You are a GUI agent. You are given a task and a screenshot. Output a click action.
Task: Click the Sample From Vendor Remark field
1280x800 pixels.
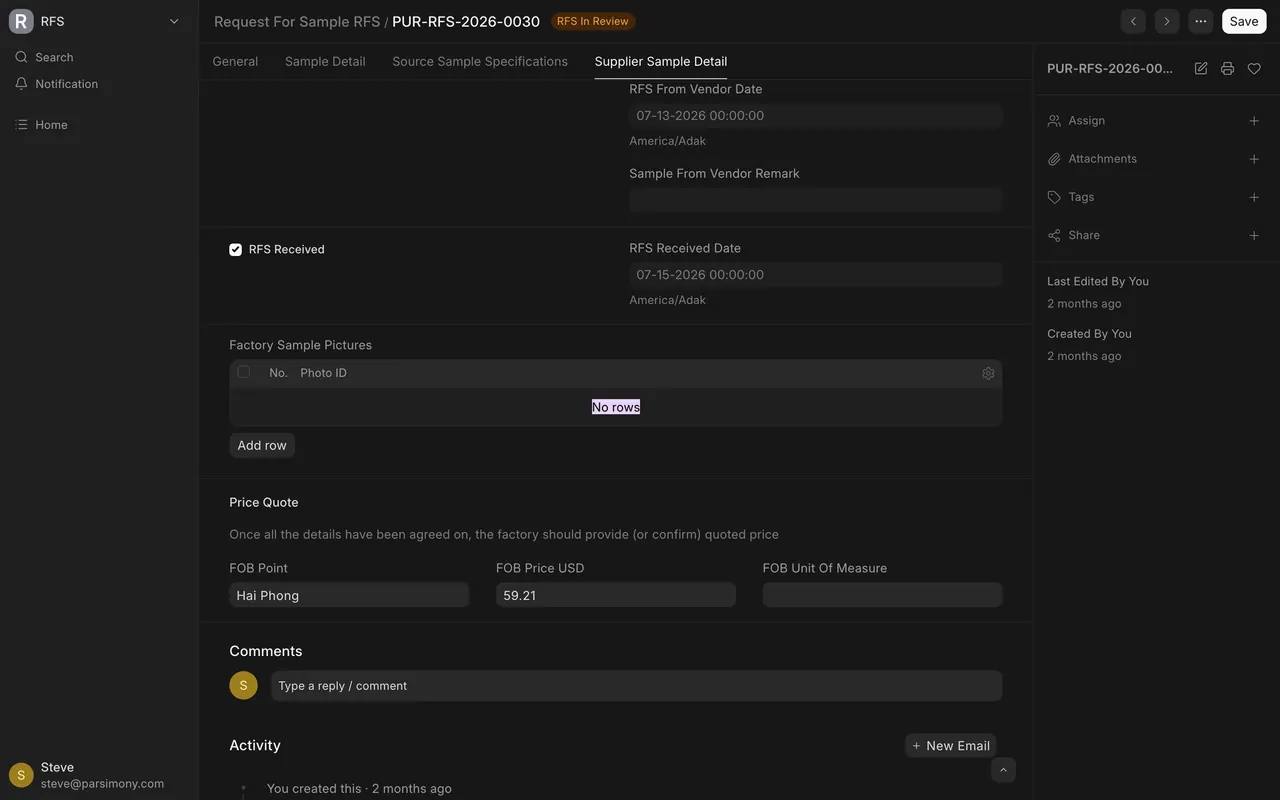[816, 200]
